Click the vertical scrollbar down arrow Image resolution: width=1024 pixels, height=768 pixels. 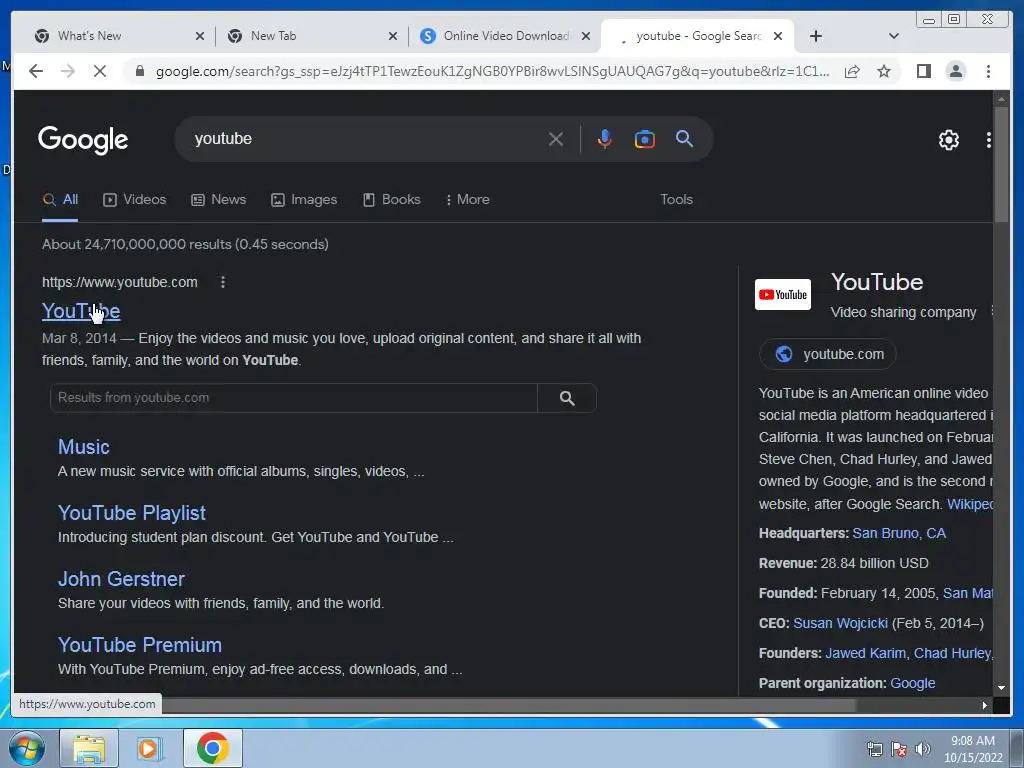pyautogui.click(x=1001, y=688)
